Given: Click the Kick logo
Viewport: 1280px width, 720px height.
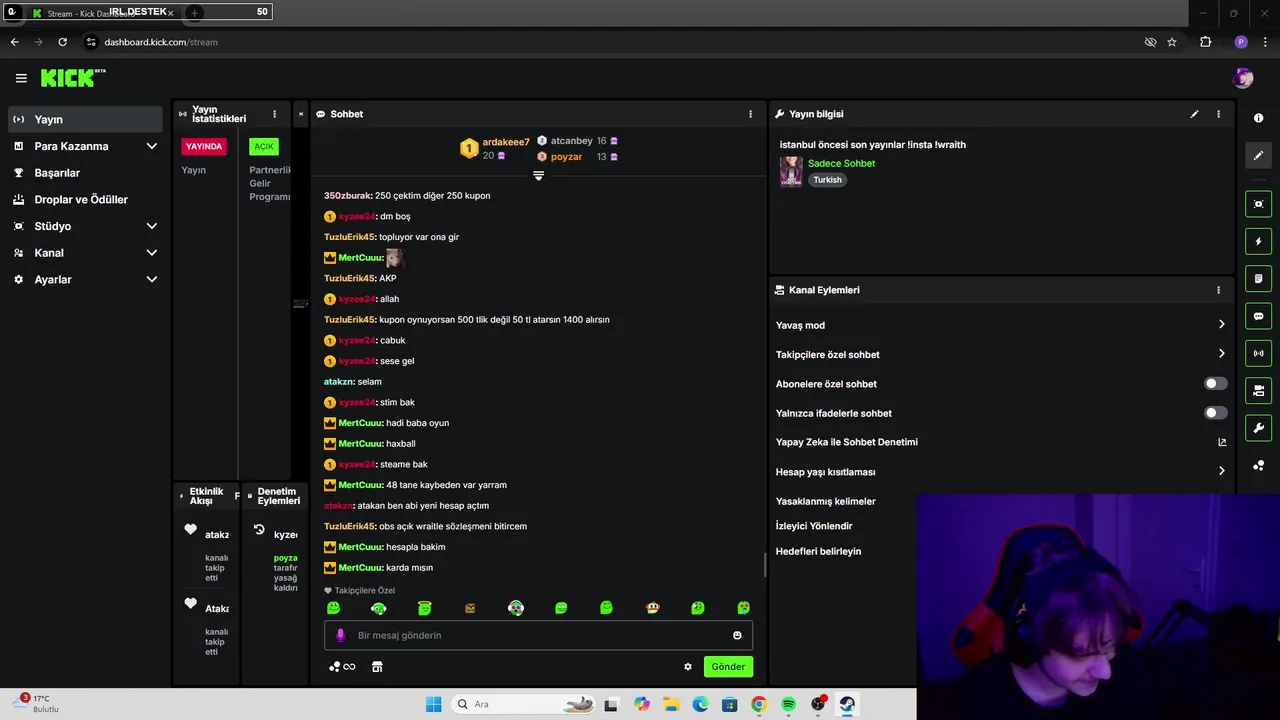Looking at the screenshot, I should 72,78.
